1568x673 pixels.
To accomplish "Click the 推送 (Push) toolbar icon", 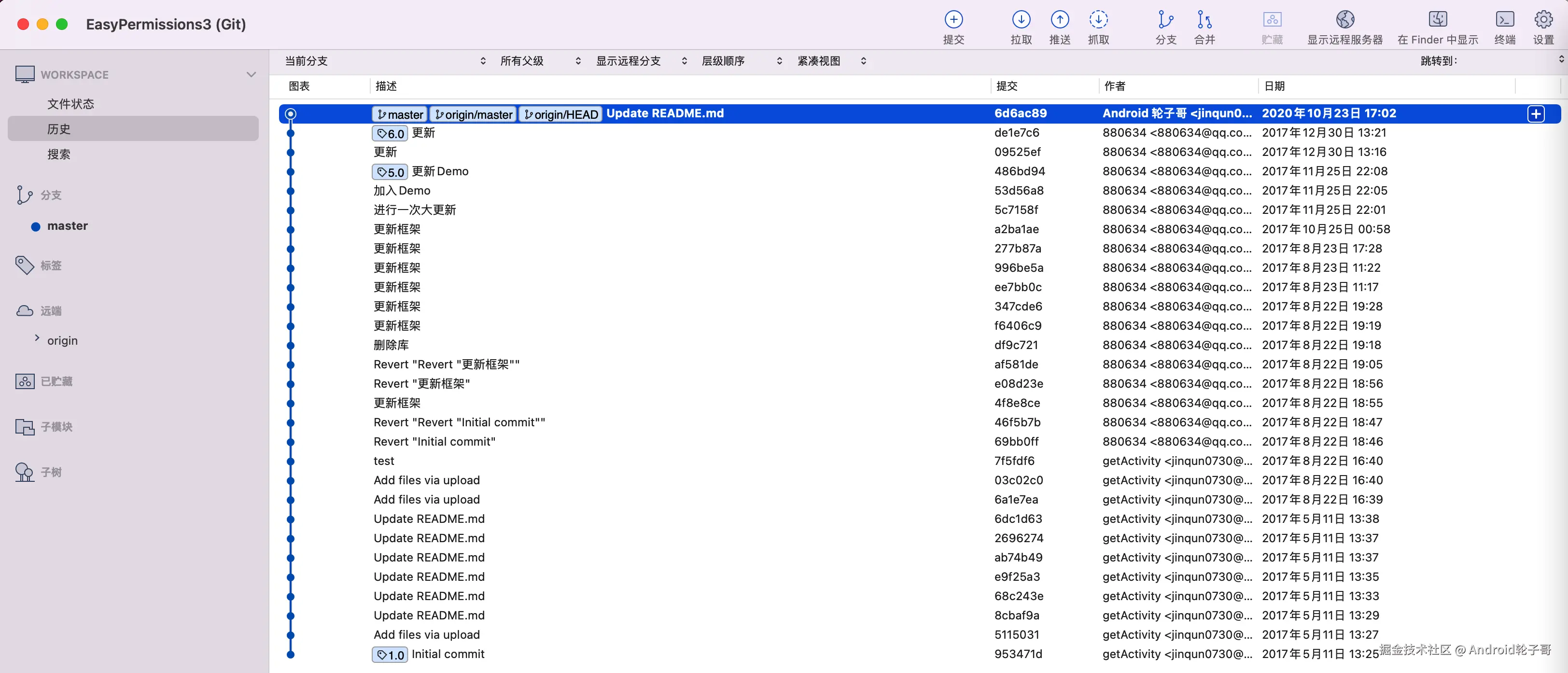I will 1059,19.
